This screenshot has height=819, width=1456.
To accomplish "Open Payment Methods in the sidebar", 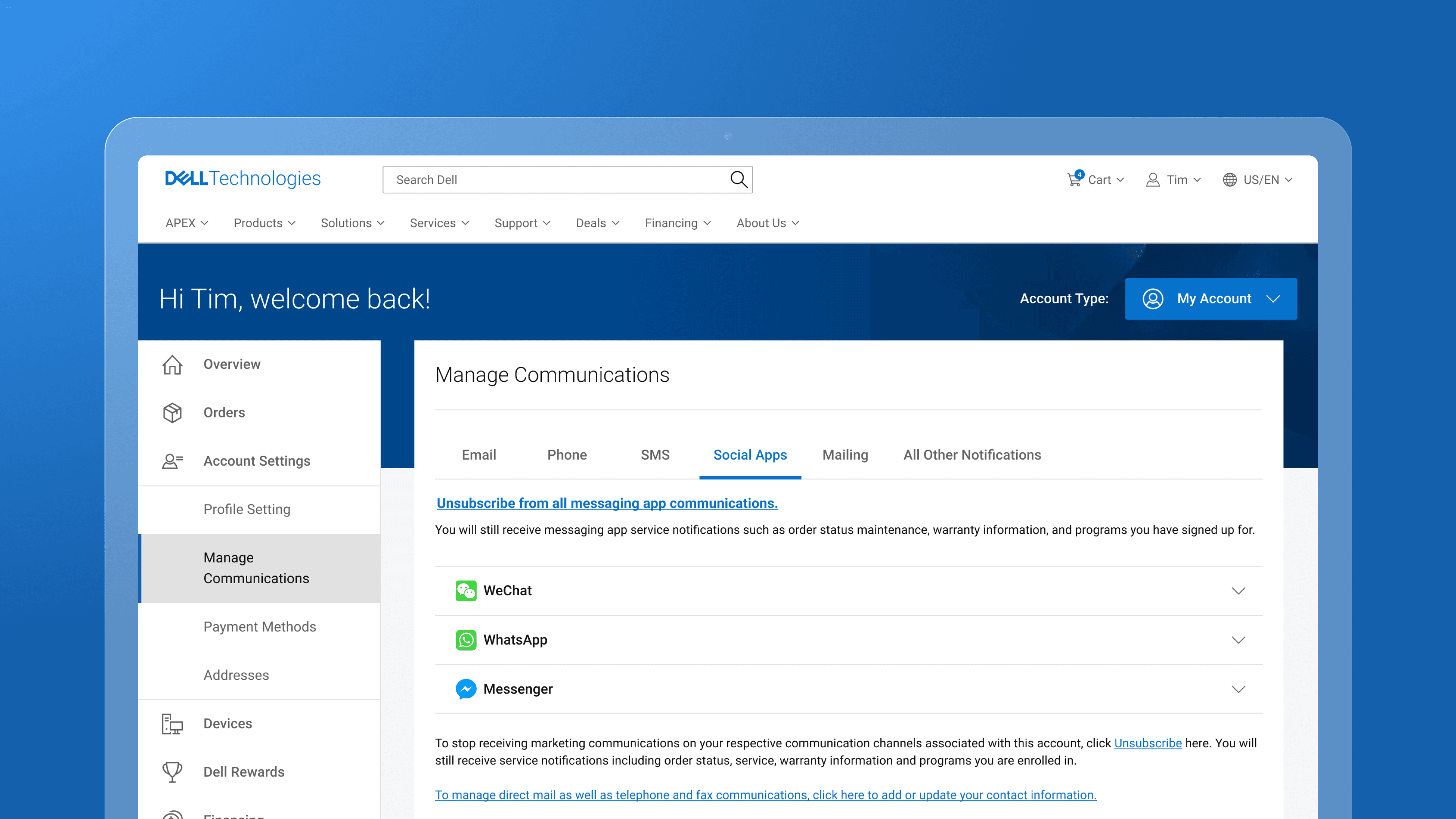I will pyautogui.click(x=259, y=627).
